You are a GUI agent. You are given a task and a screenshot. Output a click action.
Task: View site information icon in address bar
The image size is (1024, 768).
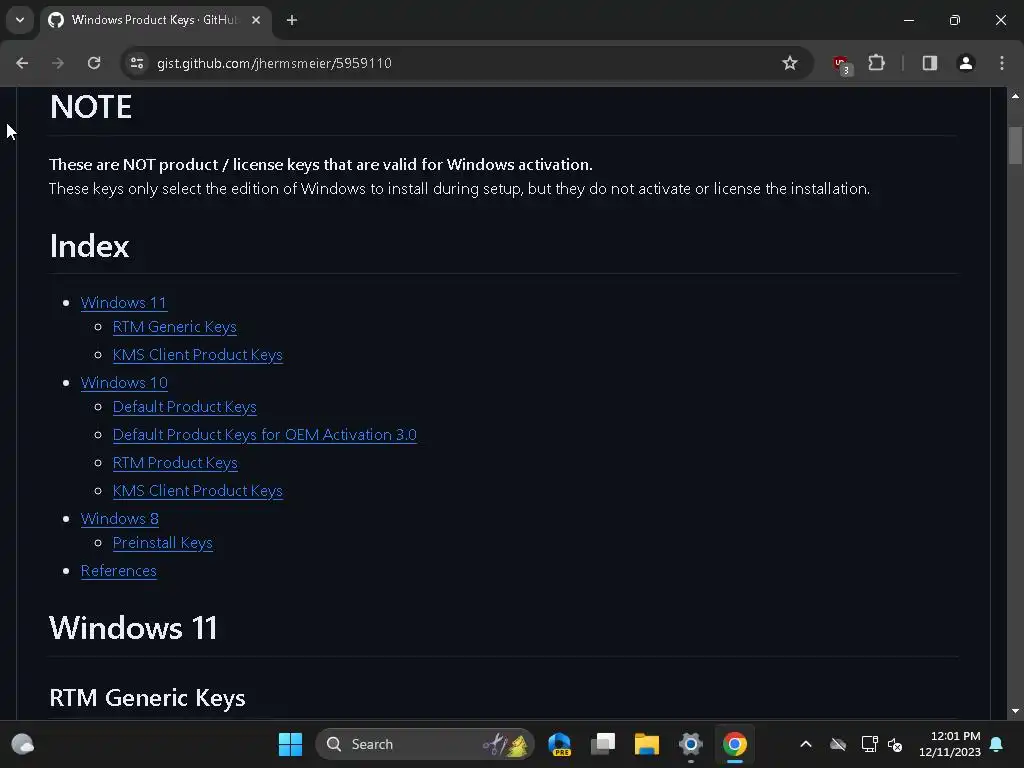137,63
